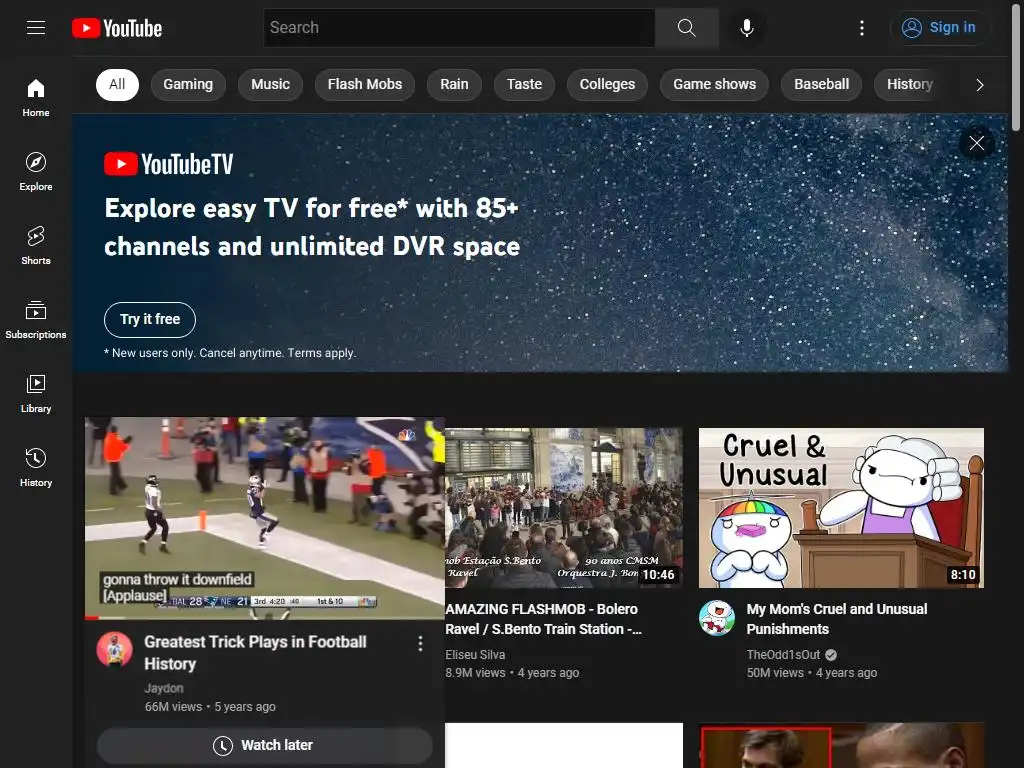Click '8.9M views • 4 years ago' text
The image size is (1024, 768).
pyautogui.click(x=512, y=673)
